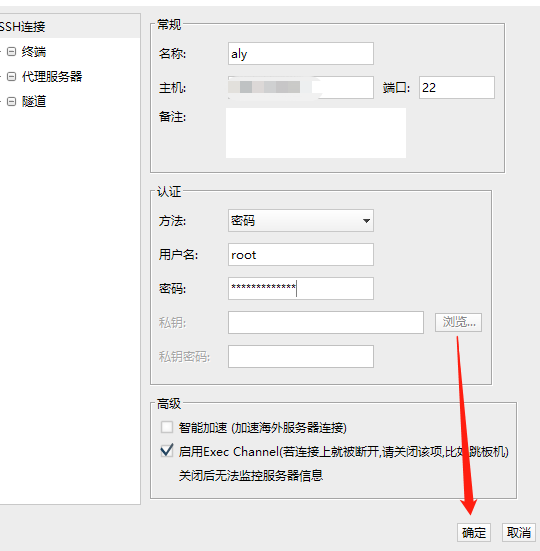Viewport: 540px width, 551px height.
Task: Click the 确定 confirm button
Action: point(474,532)
